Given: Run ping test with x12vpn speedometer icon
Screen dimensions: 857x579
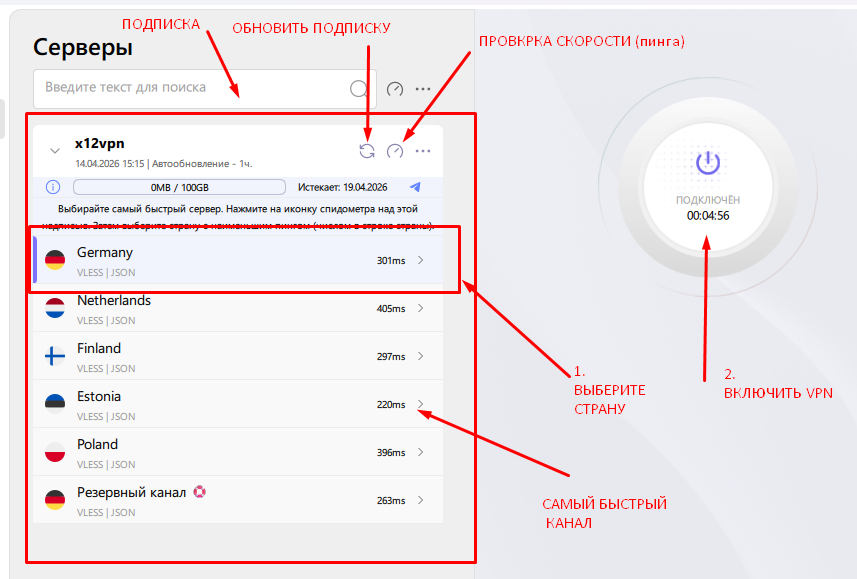Looking at the screenshot, I should click(x=395, y=151).
